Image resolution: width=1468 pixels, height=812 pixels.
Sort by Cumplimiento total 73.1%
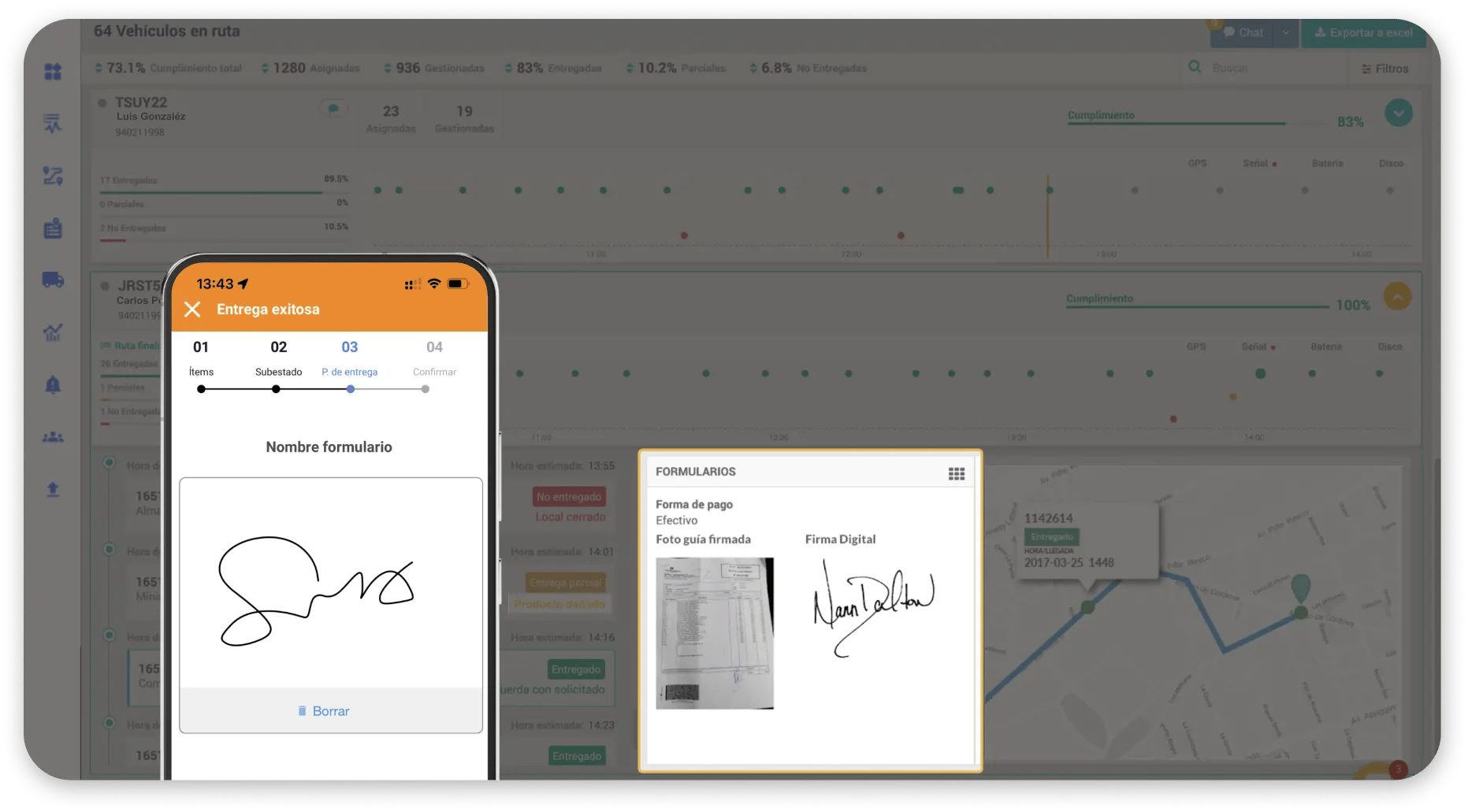pos(168,68)
